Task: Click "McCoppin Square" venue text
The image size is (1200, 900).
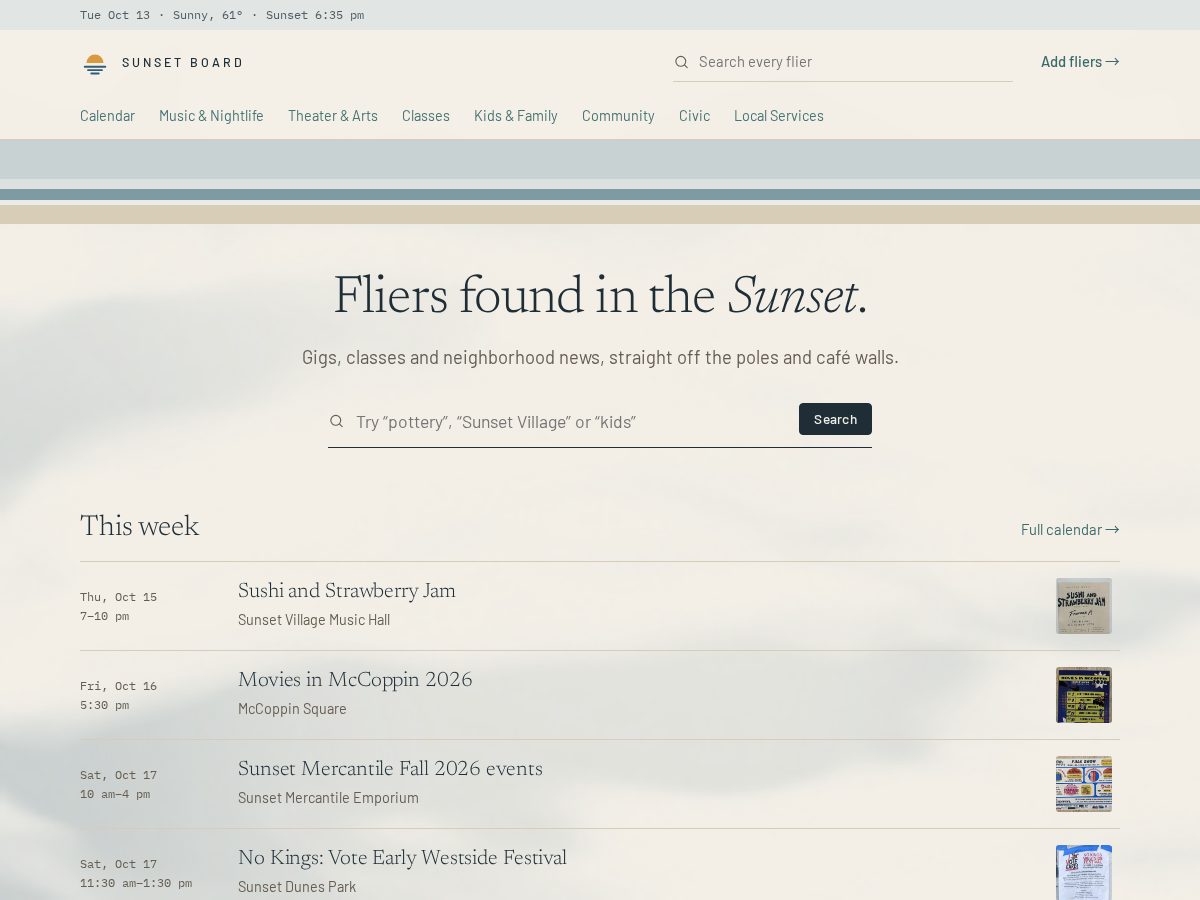Action: [x=292, y=709]
